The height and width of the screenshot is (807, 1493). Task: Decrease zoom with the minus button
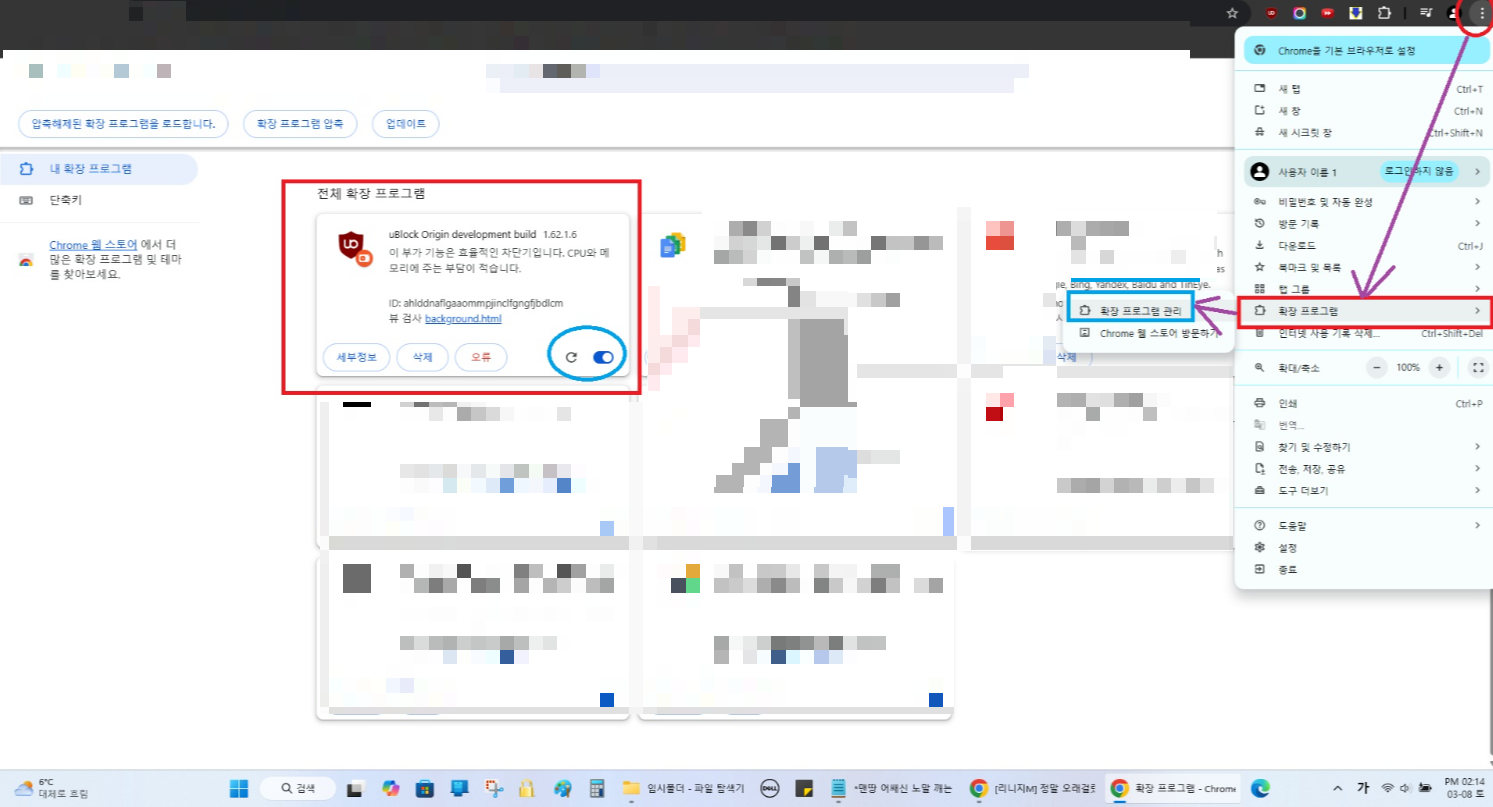click(x=1377, y=368)
